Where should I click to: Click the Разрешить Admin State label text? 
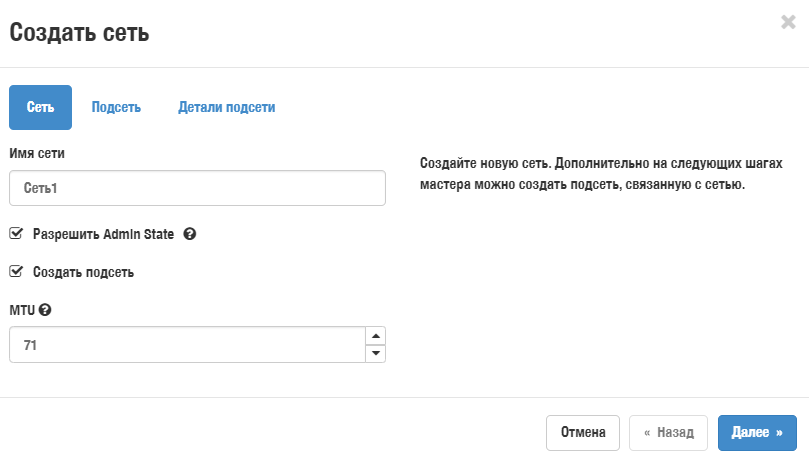pyautogui.click(x=104, y=234)
